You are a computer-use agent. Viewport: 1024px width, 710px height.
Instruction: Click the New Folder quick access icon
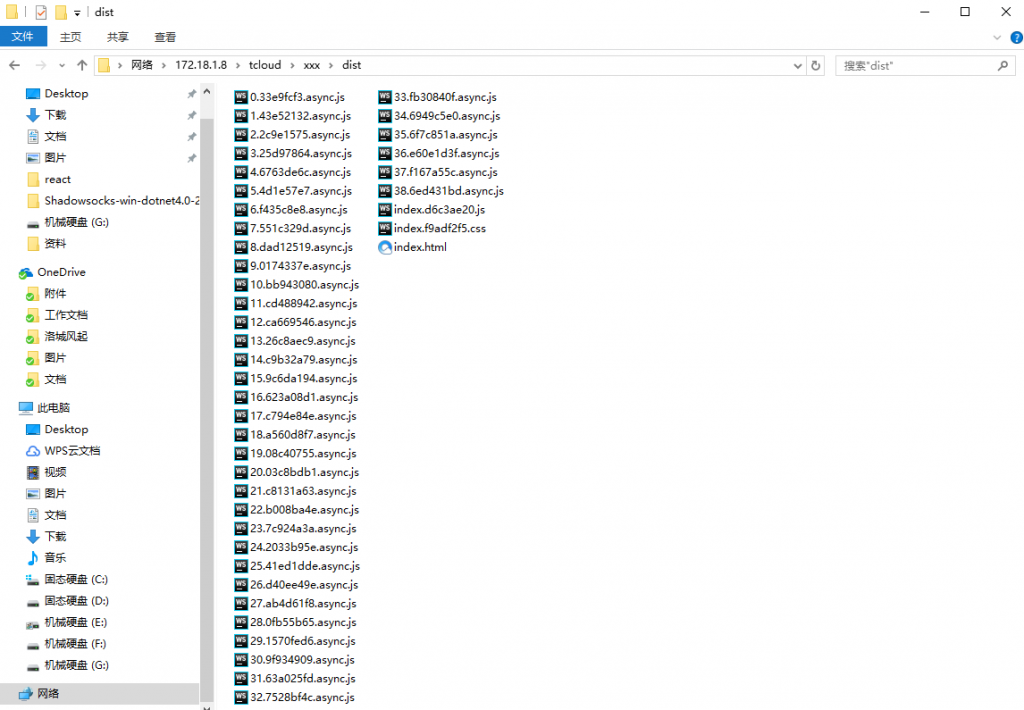tap(61, 12)
